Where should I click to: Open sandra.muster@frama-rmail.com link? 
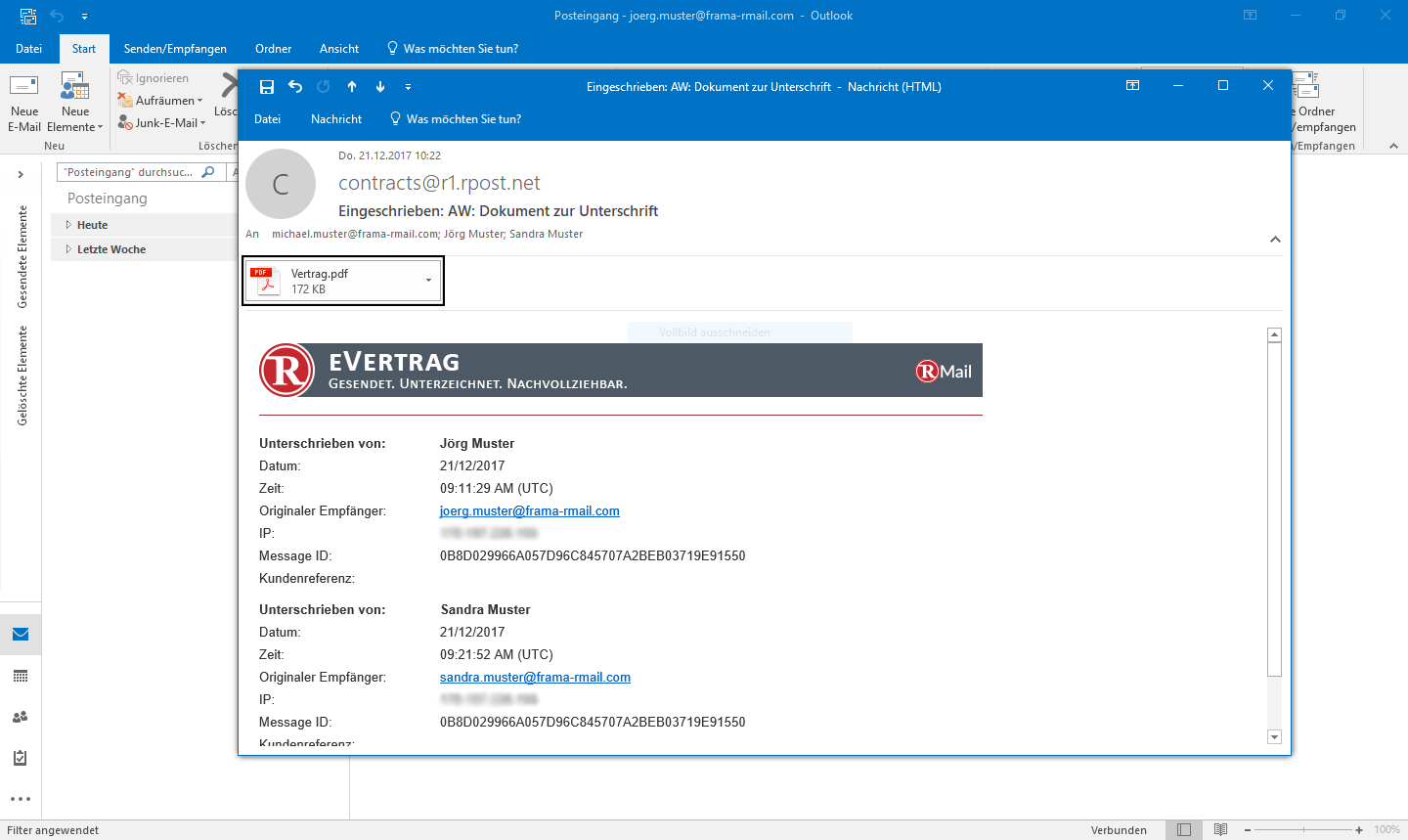[535, 678]
